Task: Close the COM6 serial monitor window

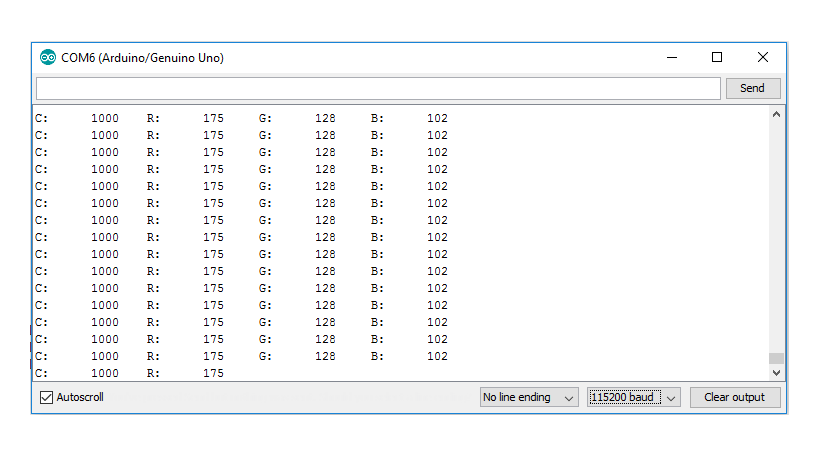Action: [x=763, y=57]
